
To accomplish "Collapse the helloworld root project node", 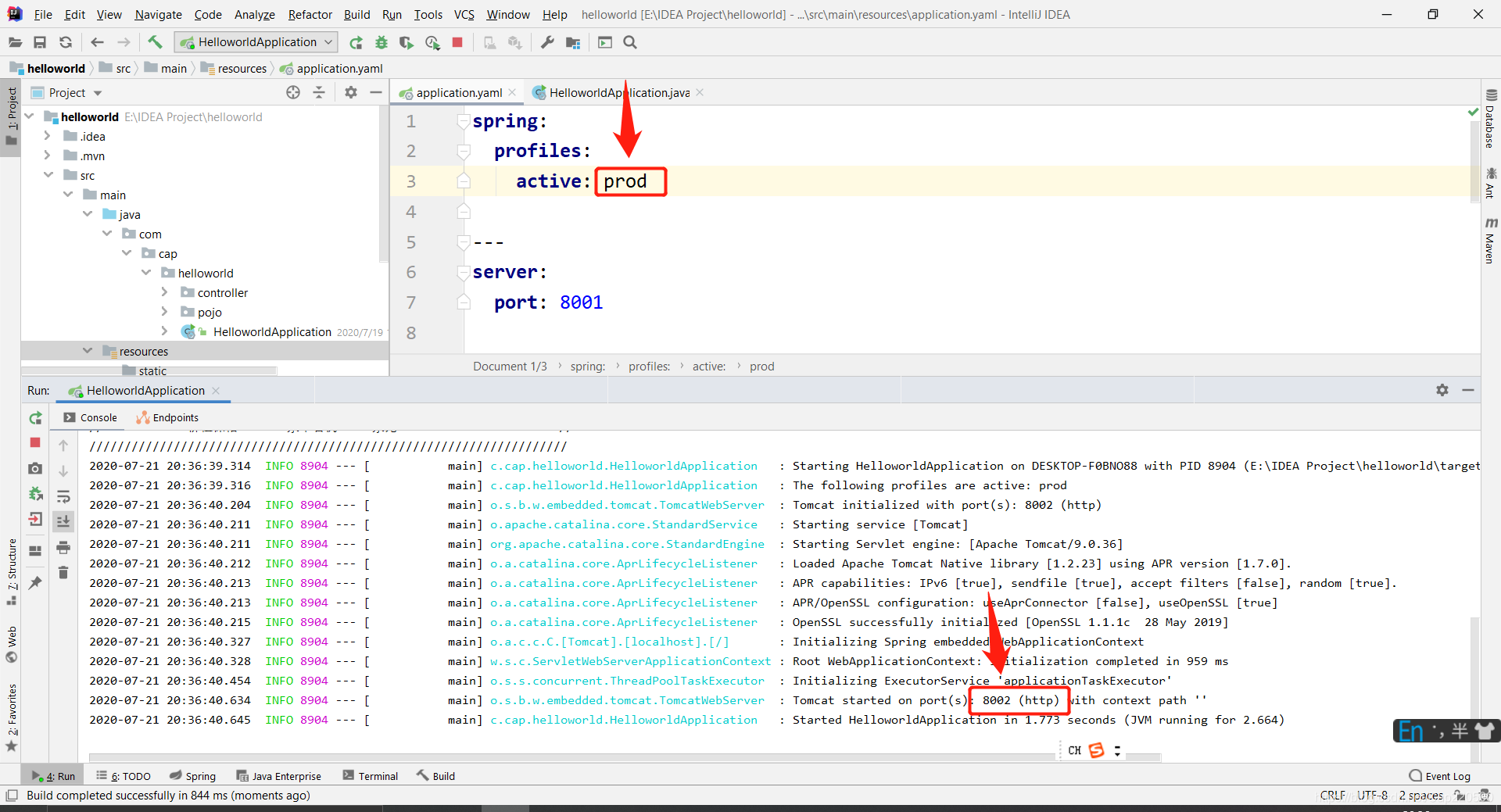I will [30, 116].
